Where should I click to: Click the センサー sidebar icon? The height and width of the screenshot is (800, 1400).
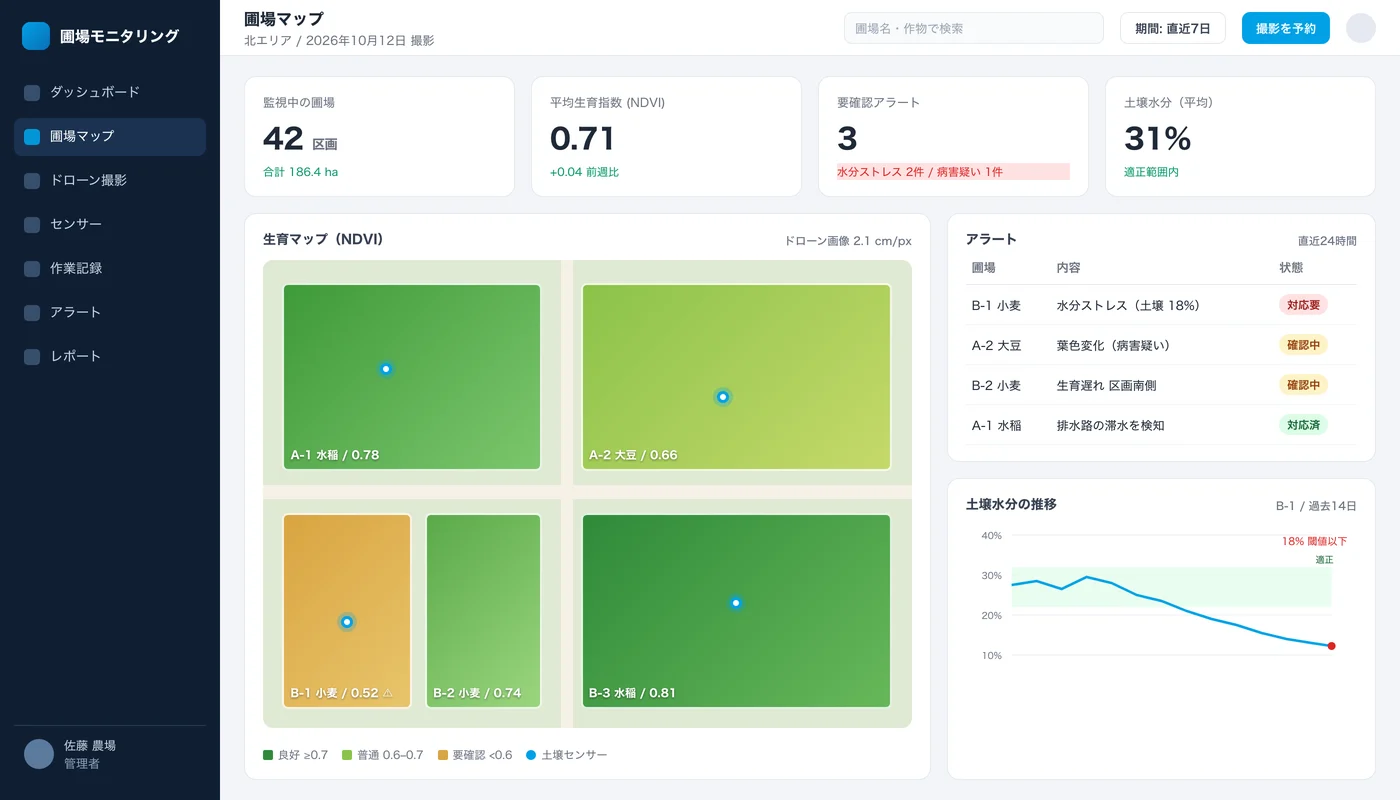(32, 224)
